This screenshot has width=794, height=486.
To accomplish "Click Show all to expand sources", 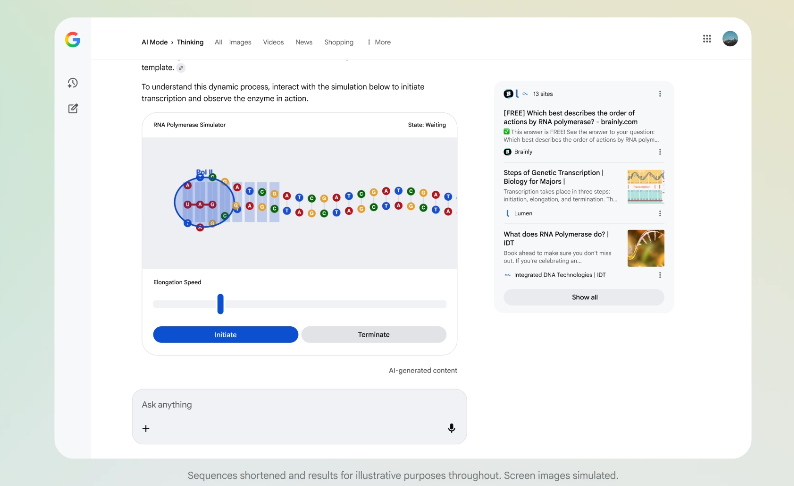I will [584, 297].
